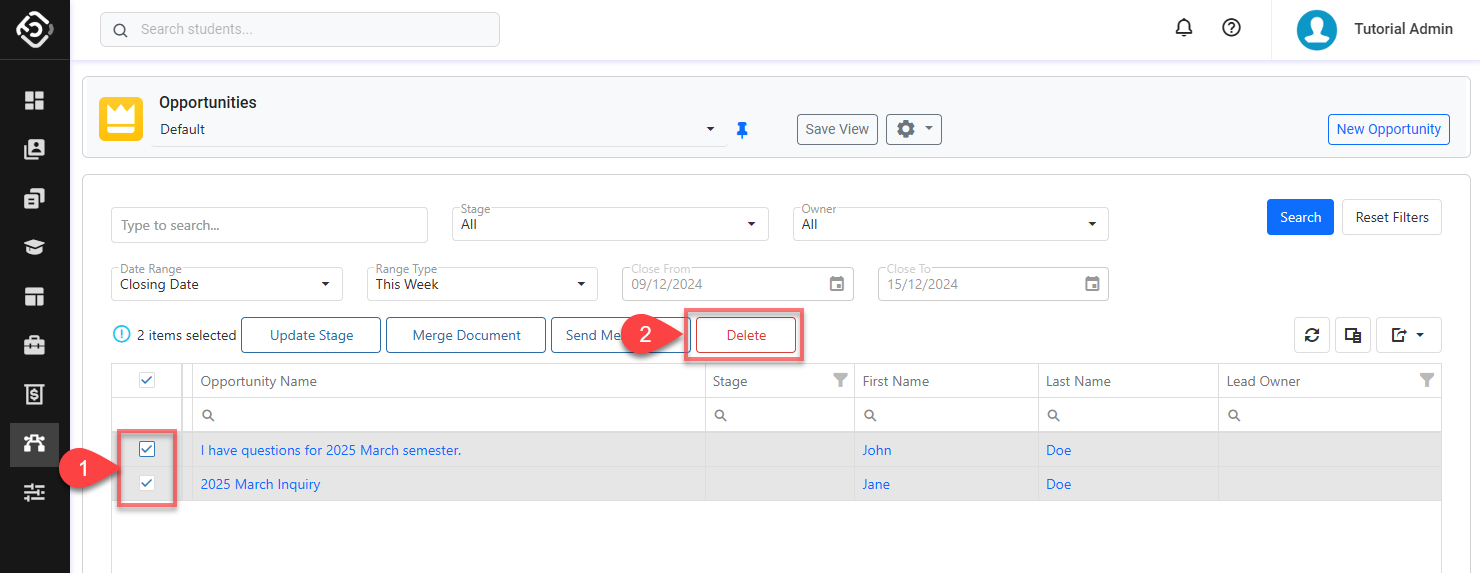The width and height of the screenshot is (1480, 573).
Task: Open the dashboard icon in sidebar
Action: (35, 100)
